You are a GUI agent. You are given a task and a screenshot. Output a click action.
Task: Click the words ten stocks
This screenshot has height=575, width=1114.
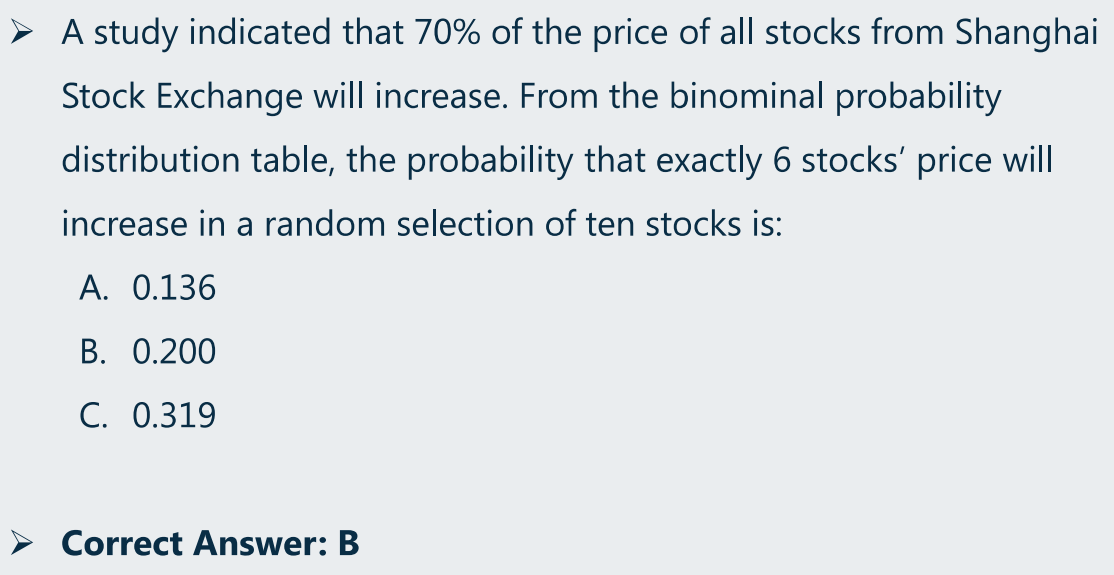662,224
